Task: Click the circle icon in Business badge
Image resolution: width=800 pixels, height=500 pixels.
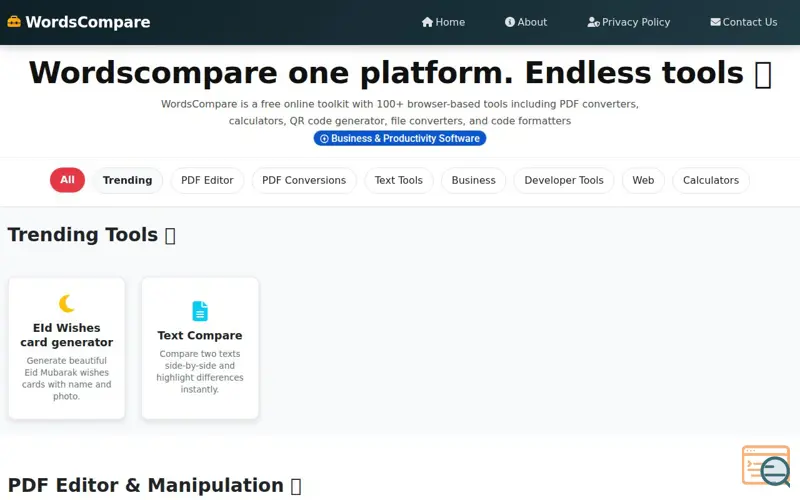Action: (x=324, y=139)
